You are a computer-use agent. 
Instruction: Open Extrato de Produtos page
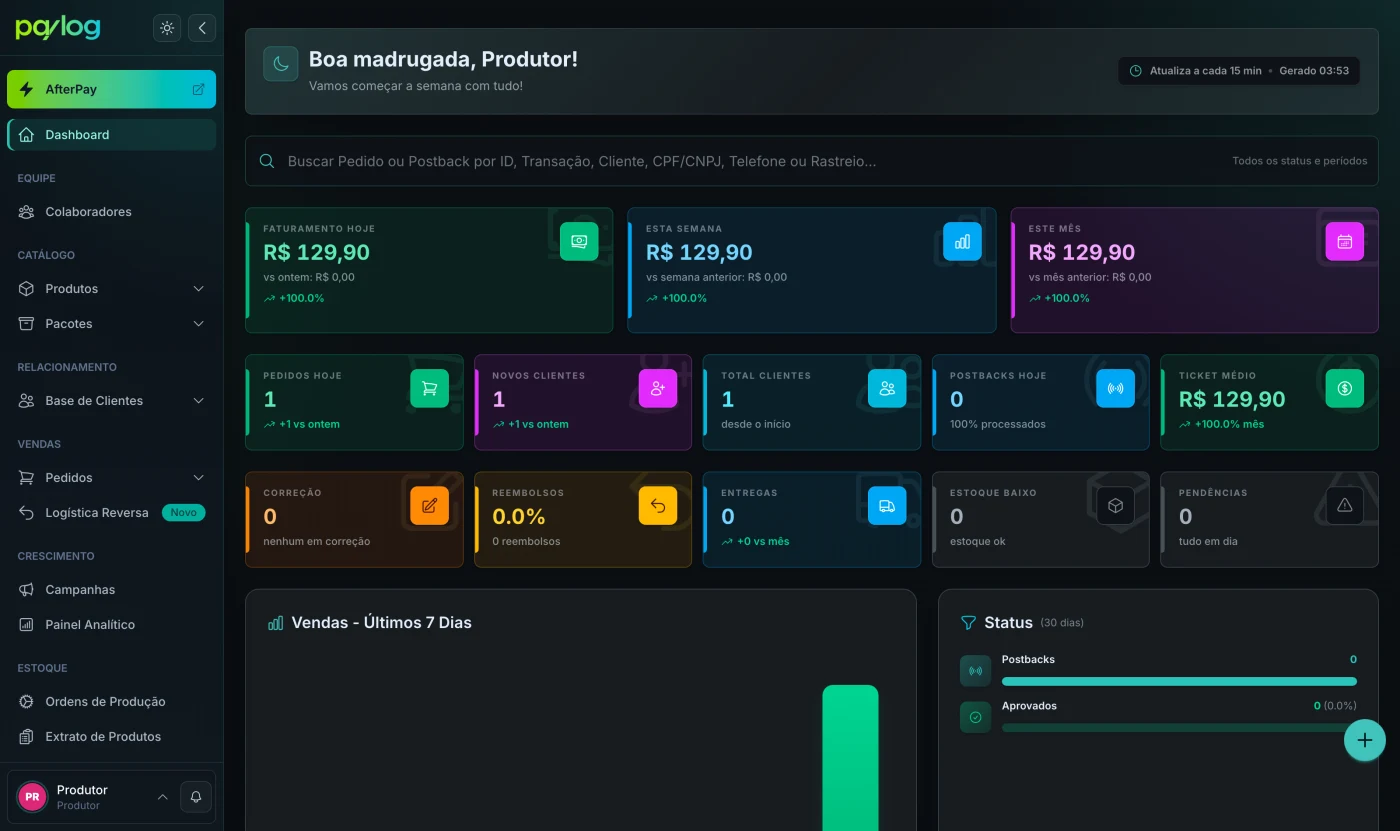(x=111, y=737)
